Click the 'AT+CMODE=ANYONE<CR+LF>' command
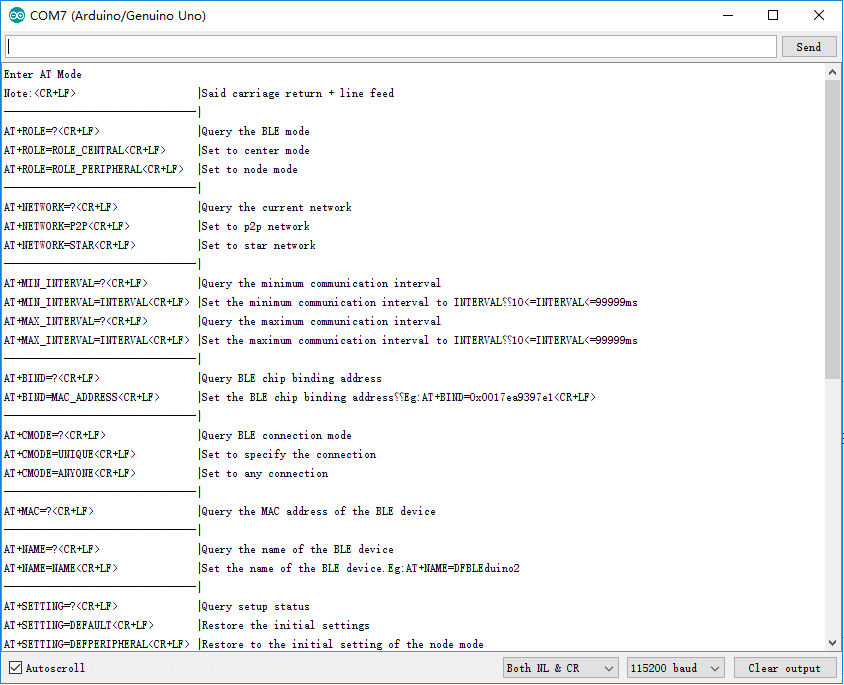The height and width of the screenshot is (685, 844). click(x=70, y=474)
